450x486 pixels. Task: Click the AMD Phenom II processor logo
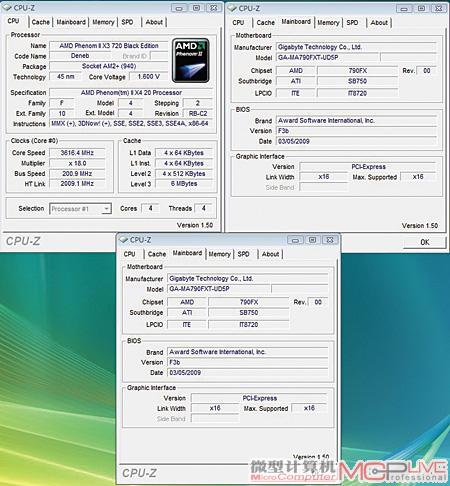click(190, 60)
